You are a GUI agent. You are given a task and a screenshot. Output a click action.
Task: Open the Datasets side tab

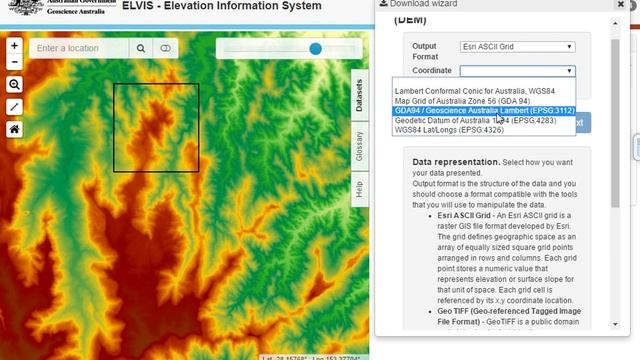point(359,95)
